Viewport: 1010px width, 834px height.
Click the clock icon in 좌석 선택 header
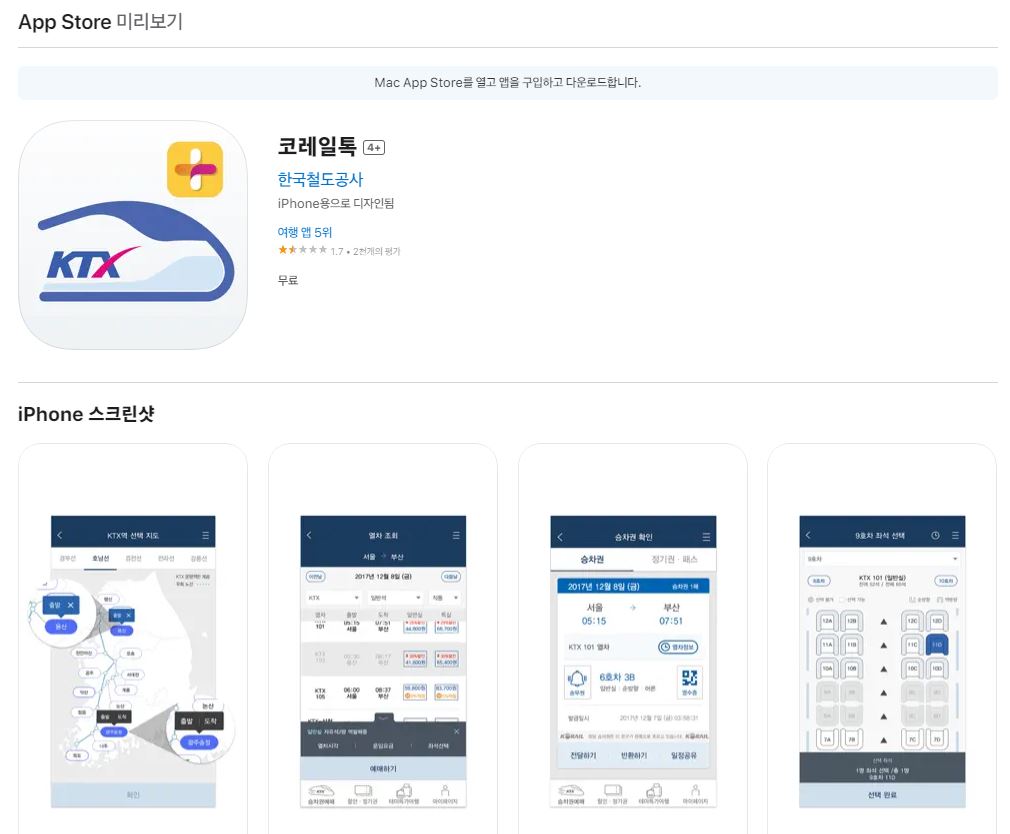coord(935,535)
